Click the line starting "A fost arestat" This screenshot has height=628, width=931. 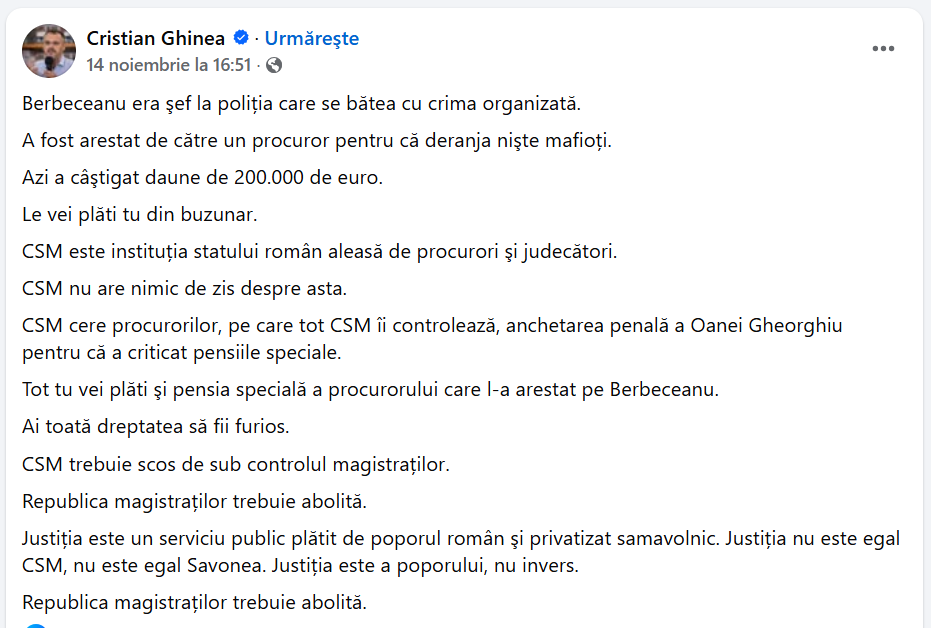[316, 140]
